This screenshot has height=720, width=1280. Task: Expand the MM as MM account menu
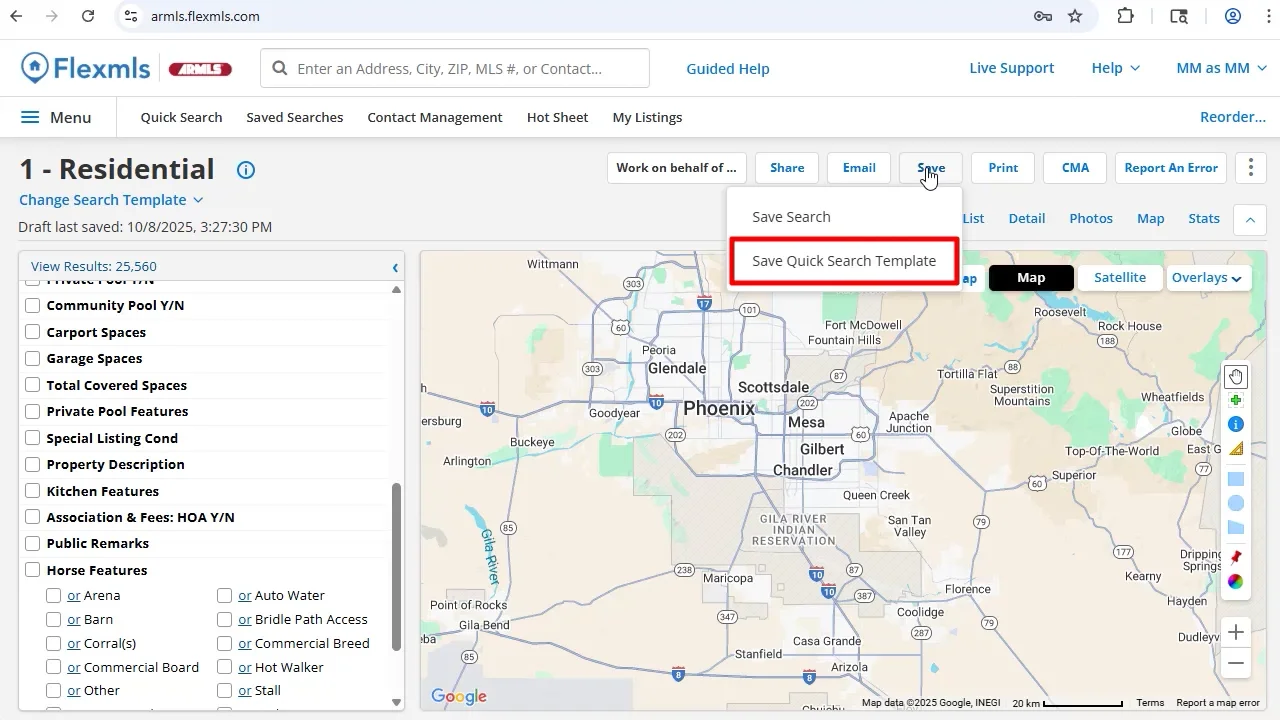1220,68
